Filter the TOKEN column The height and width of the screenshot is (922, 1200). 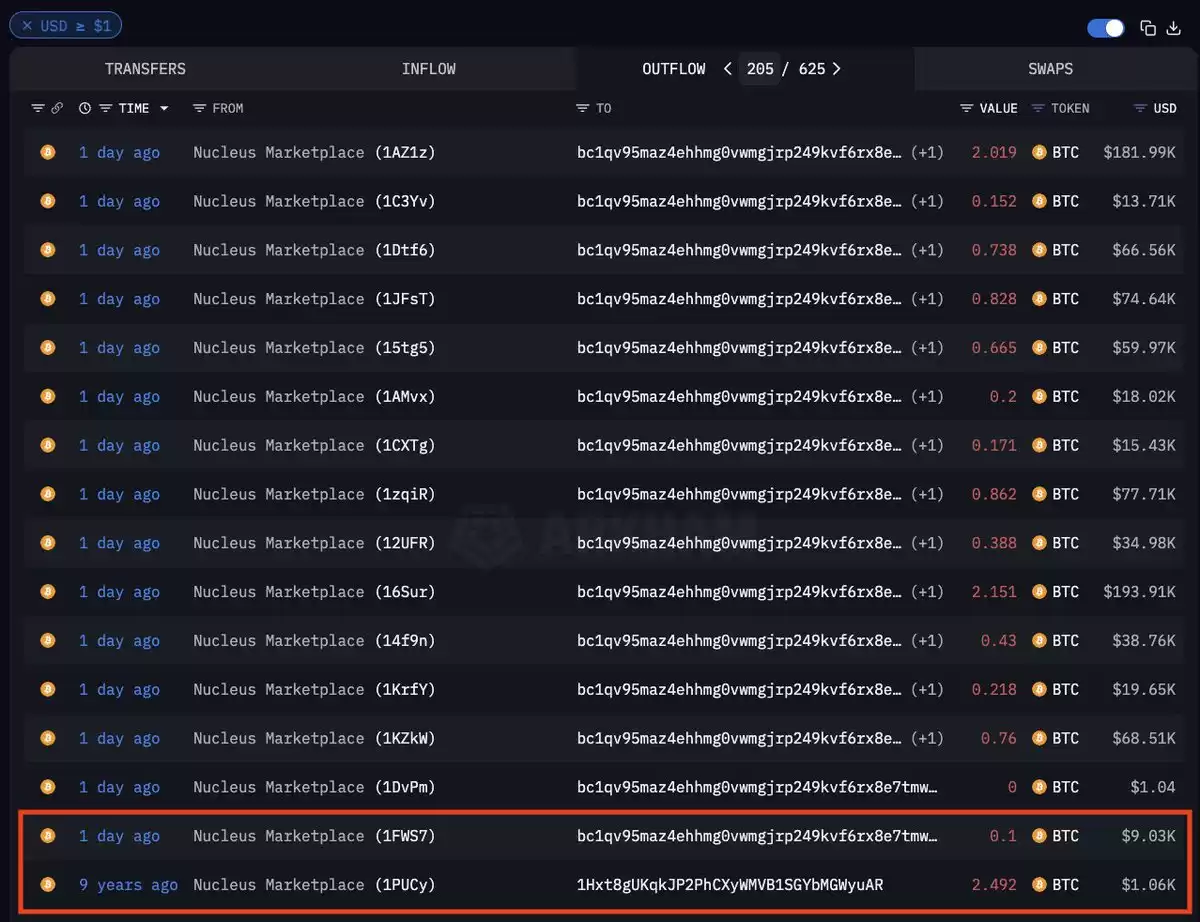[1038, 108]
